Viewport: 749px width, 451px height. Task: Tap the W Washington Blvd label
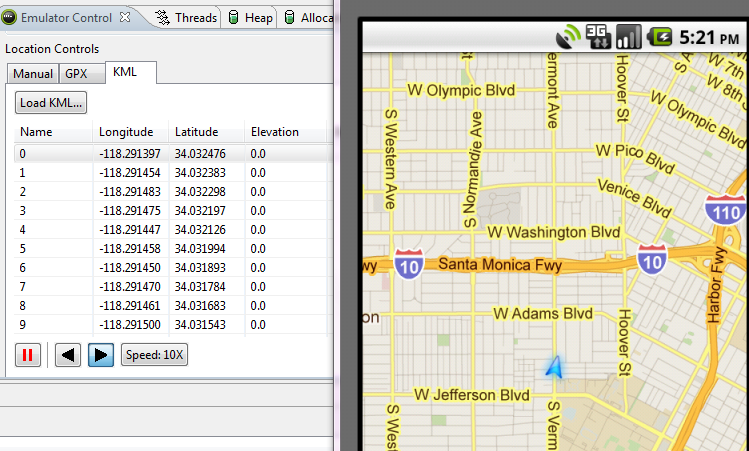point(554,233)
